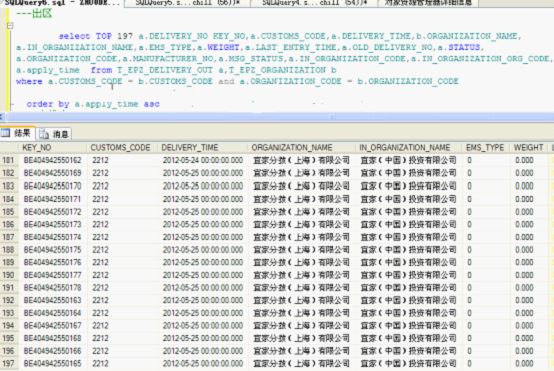Click cell BE404942550174

click(52, 237)
